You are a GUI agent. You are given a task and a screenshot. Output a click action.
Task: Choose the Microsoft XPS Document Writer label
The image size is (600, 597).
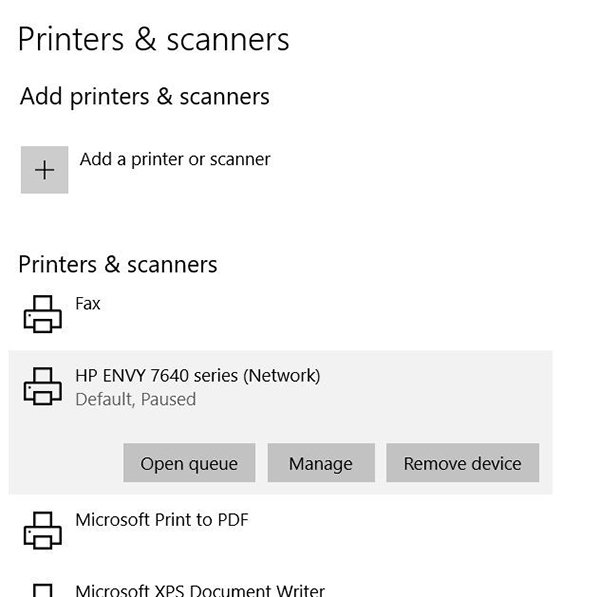[x=200, y=590]
